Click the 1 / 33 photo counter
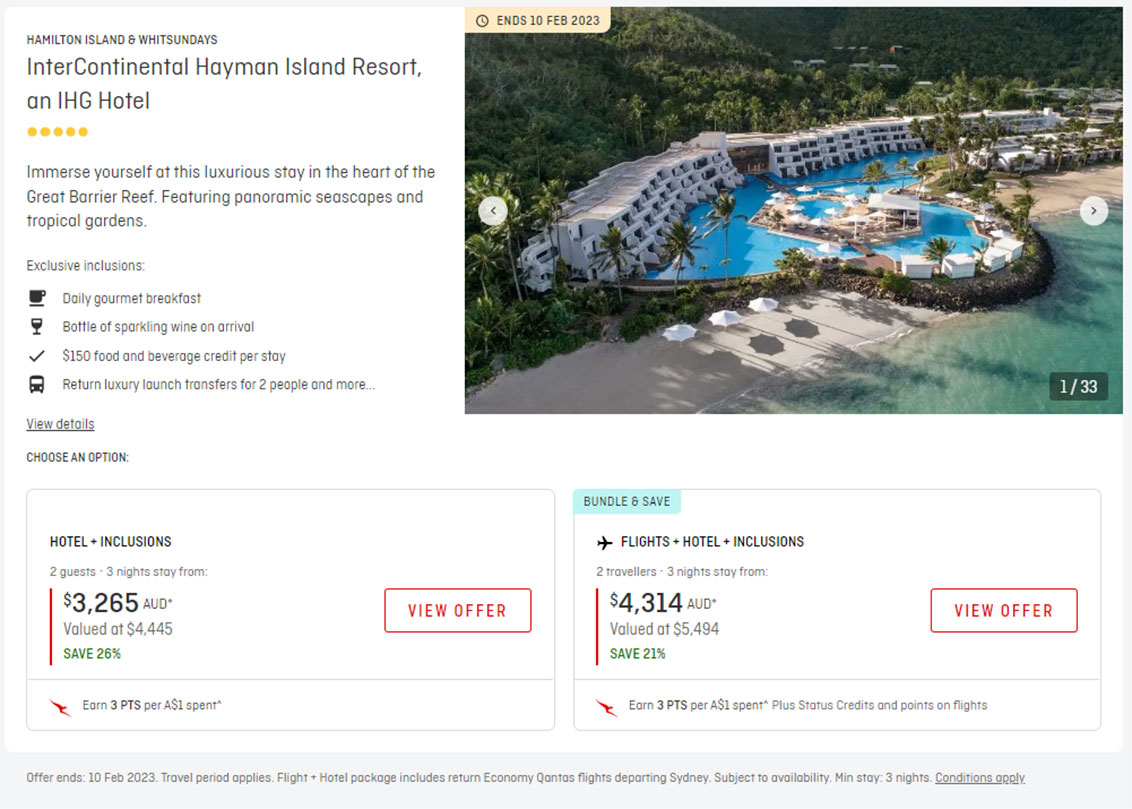The height and width of the screenshot is (809, 1132). pos(1078,387)
